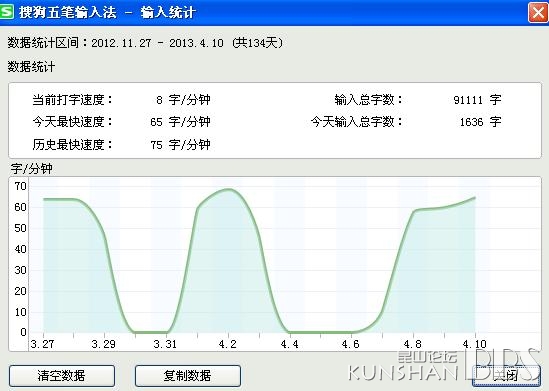
Task: Click the 70 label on the y-axis
Action: click(20, 186)
